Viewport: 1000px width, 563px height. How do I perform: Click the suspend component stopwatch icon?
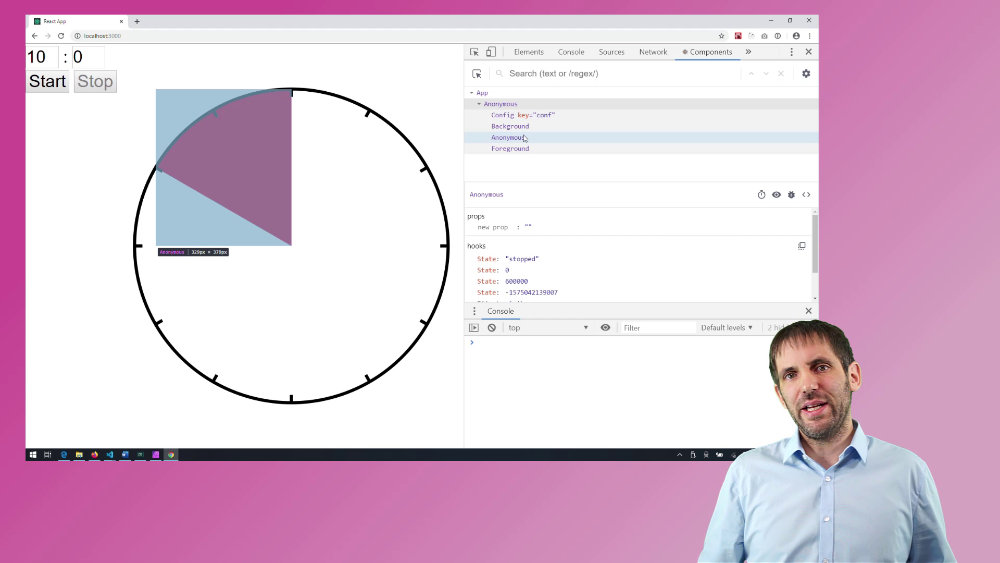coord(761,195)
